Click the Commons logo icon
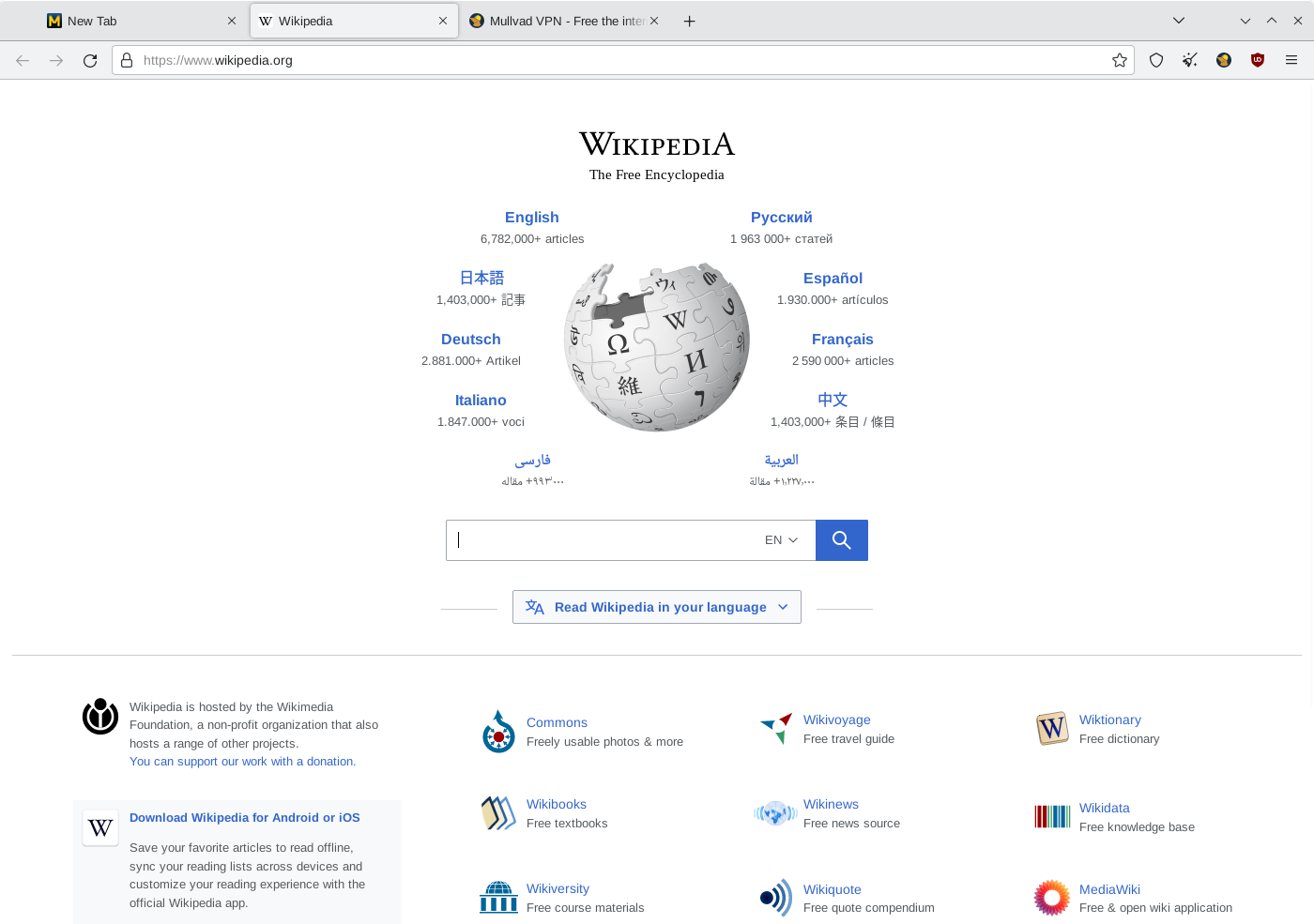The width and height of the screenshot is (1314, 924). point(498,732)
